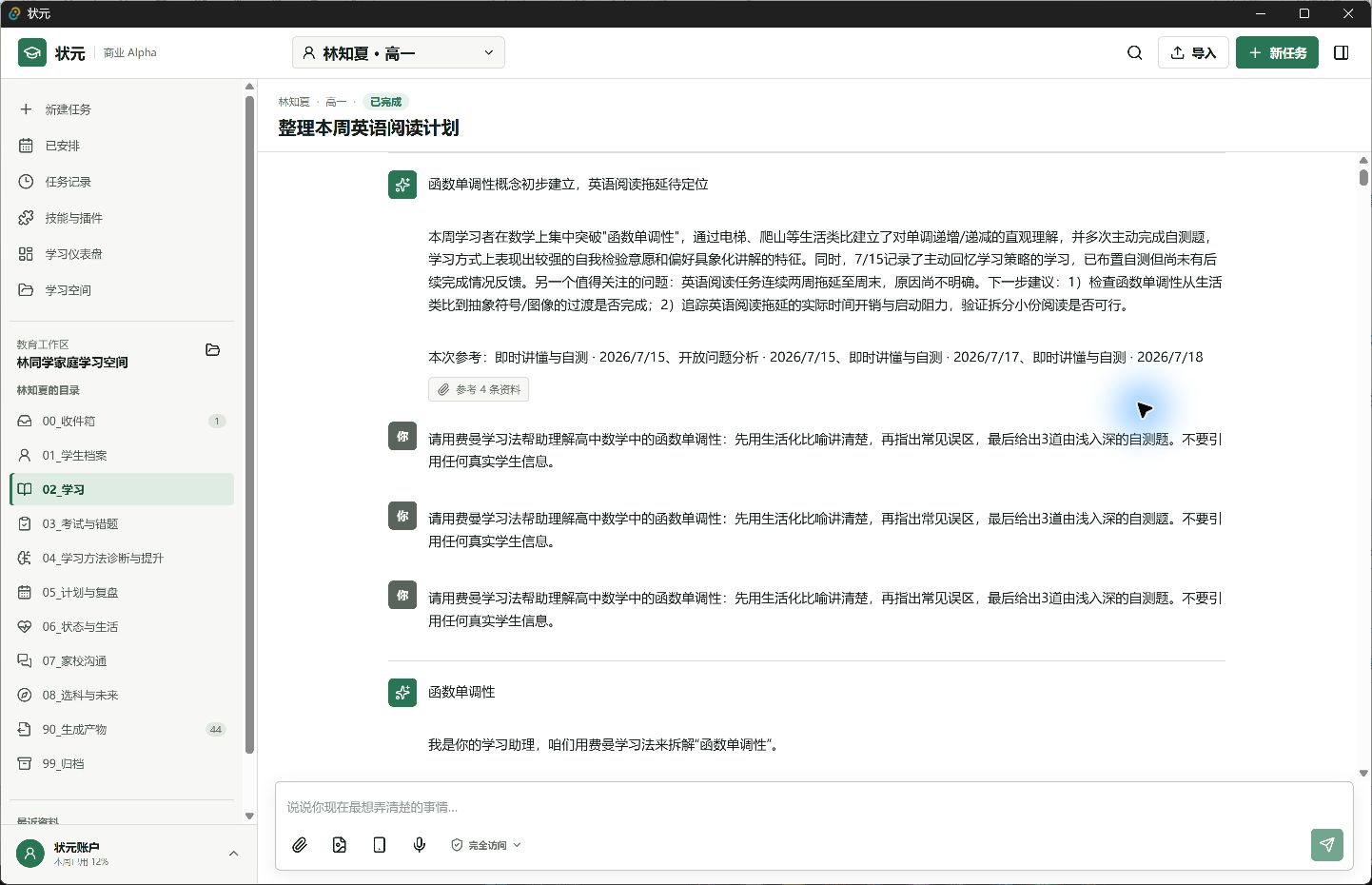This screenshot has height=885, width=1372.
Task: Open 07_家校沟通 folder
Action: pos(121,660)
